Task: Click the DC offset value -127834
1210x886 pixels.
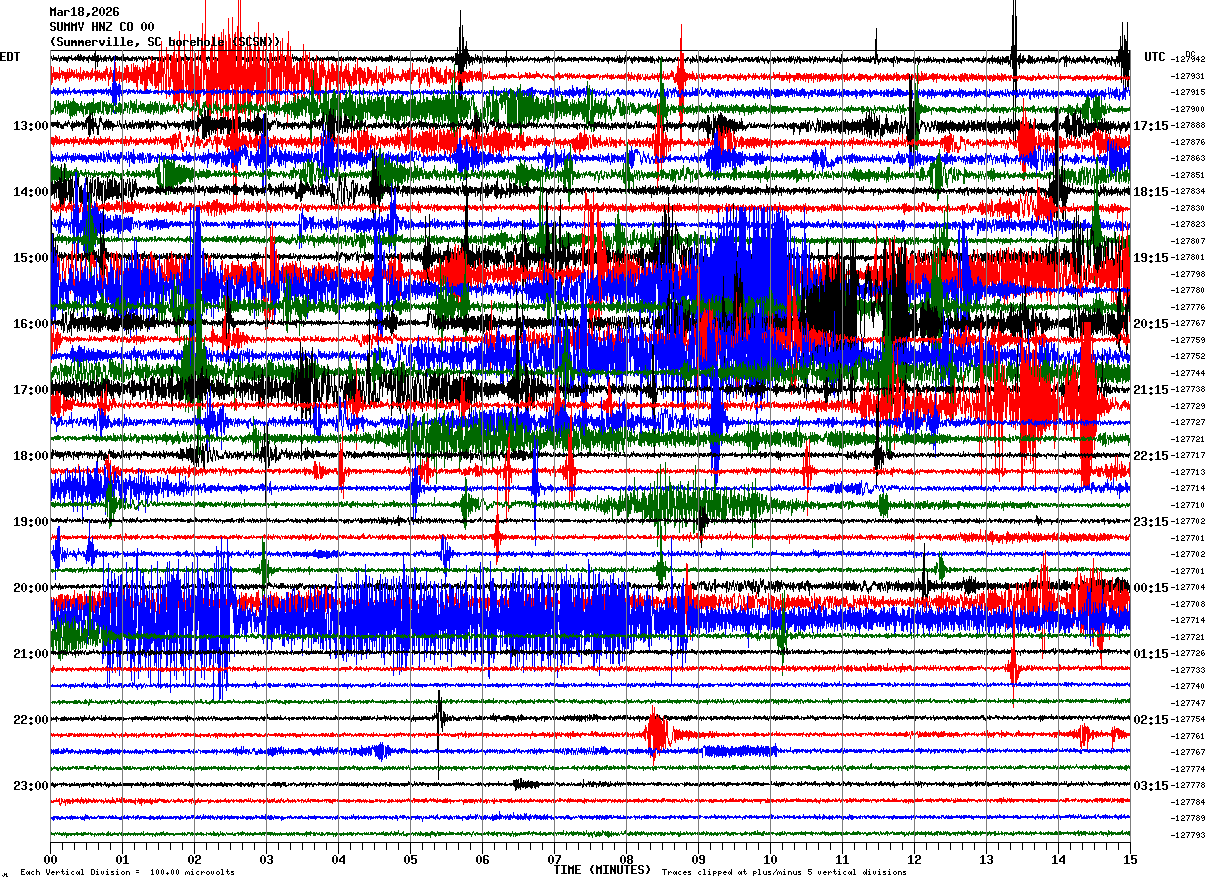Action: (1189, 192)
